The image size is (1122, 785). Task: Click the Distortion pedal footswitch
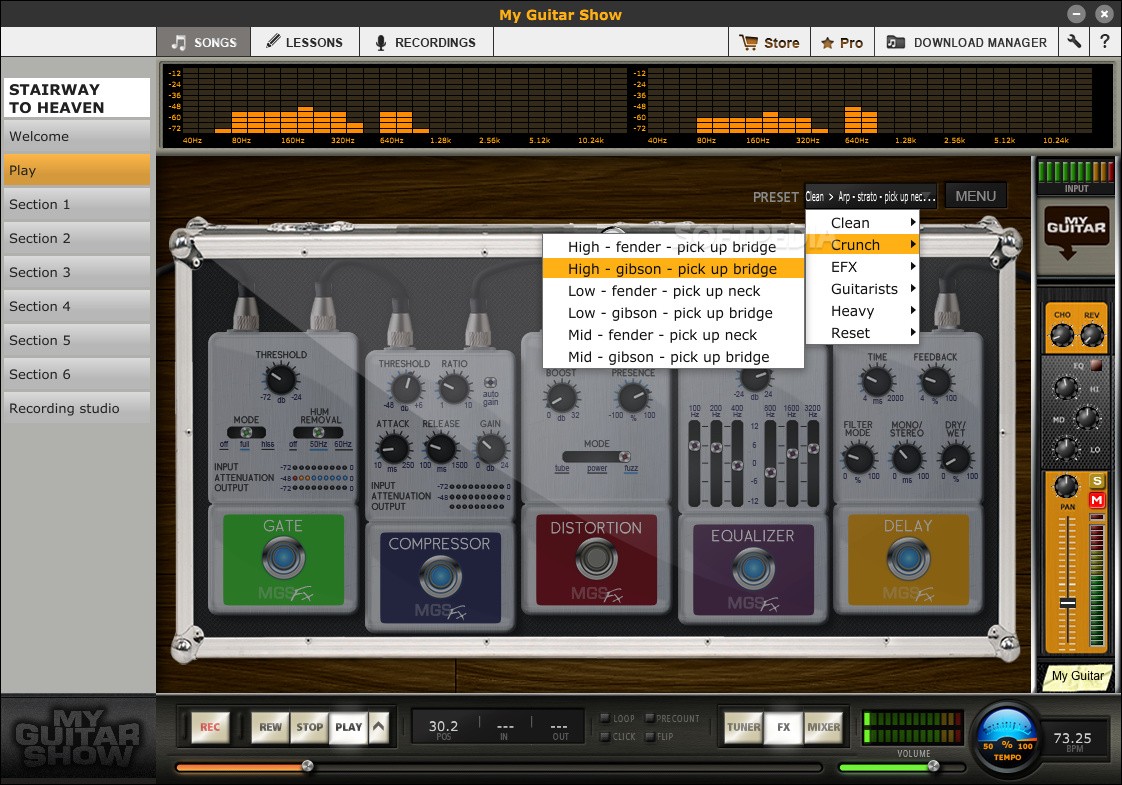coord(596,558)
